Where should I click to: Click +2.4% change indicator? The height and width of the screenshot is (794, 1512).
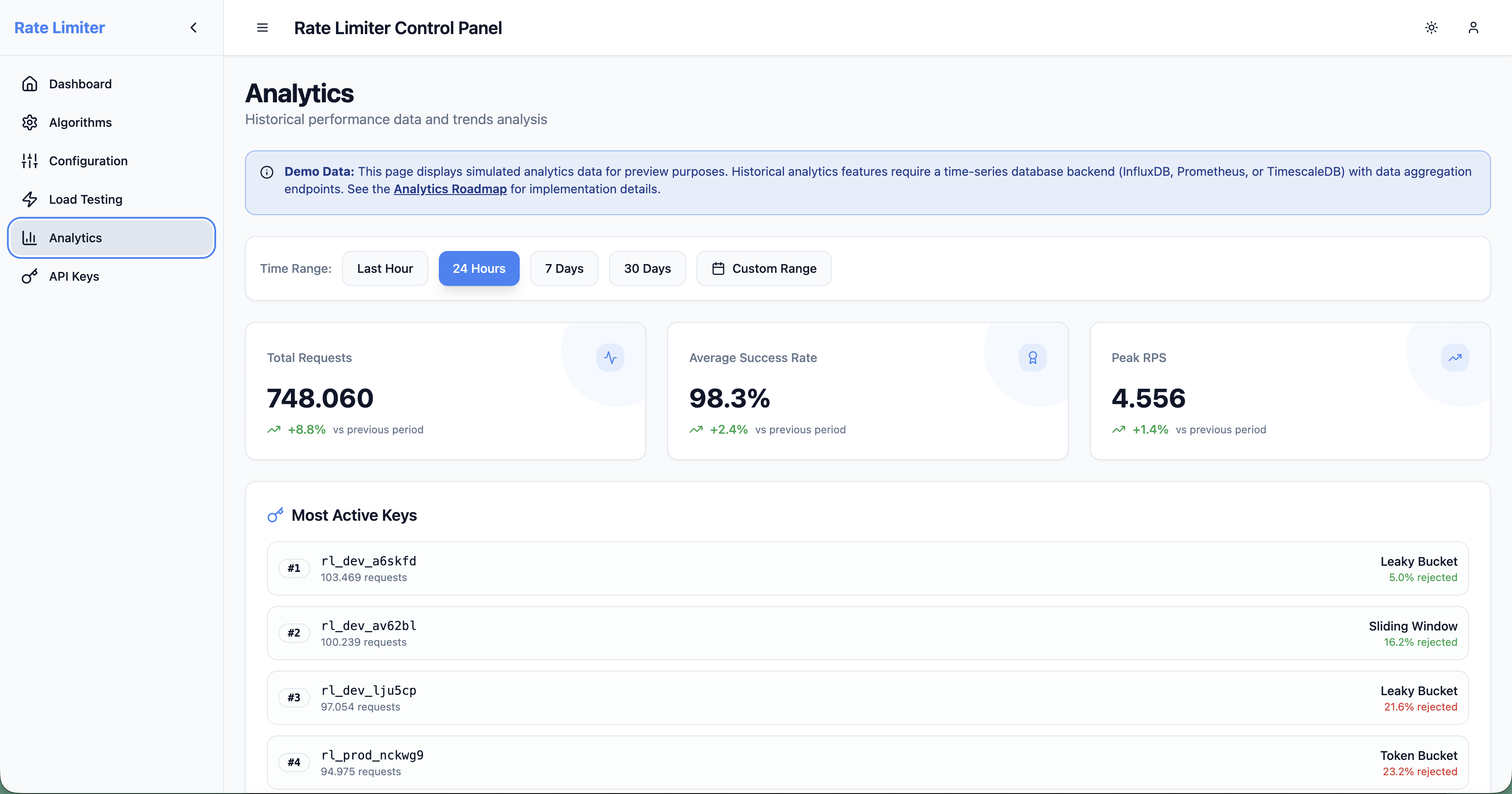click(x=728, y=430)
